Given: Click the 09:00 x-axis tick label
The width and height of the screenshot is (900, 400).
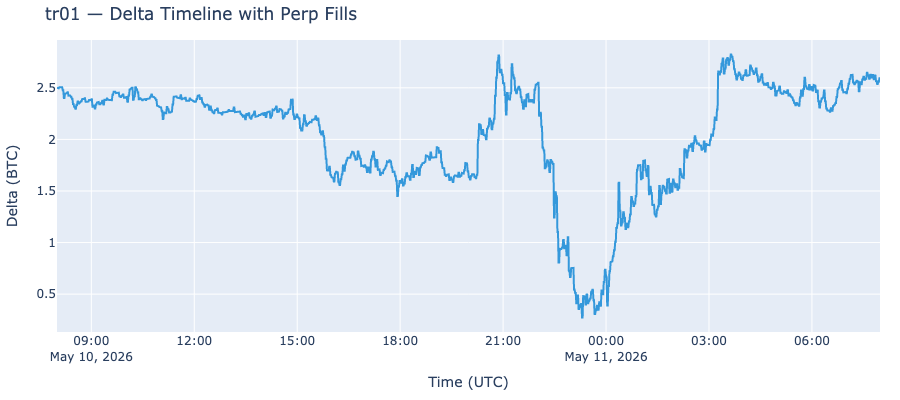Looking at the screenshot, I should [91, 341].
